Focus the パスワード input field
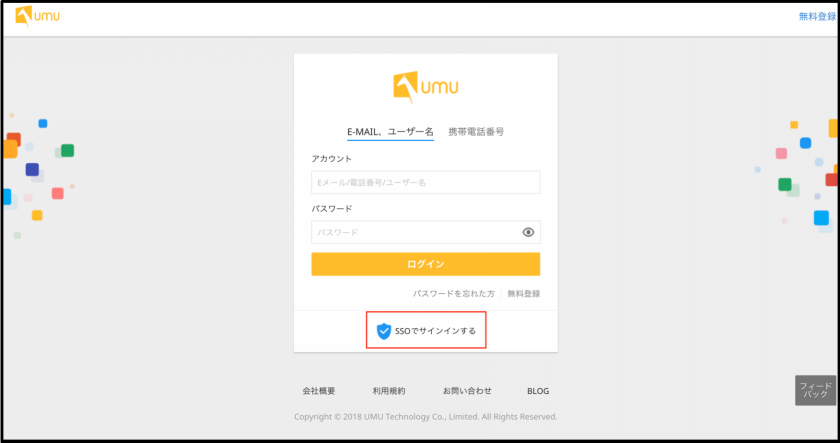 425,232
